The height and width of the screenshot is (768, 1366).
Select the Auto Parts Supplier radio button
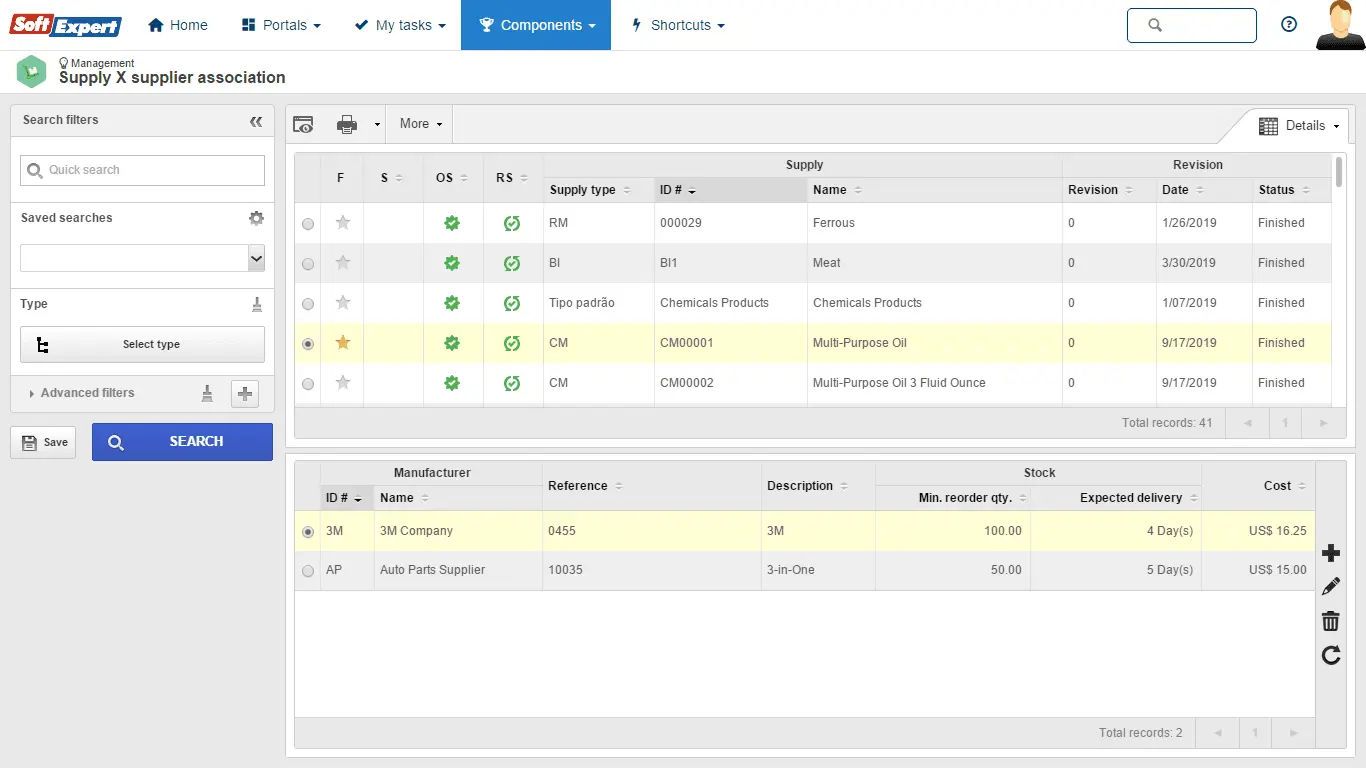tap(308, 571)
